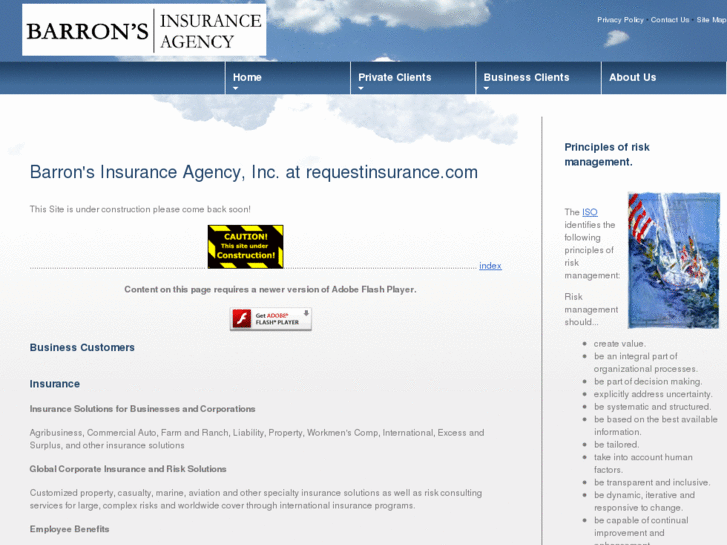
Task: Click the 'Customized property, casualty, marine' paragraph
Action: 256,499
